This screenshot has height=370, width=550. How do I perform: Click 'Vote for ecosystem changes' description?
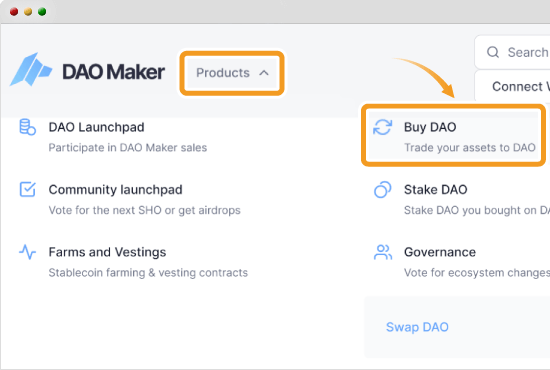[477, 273]
